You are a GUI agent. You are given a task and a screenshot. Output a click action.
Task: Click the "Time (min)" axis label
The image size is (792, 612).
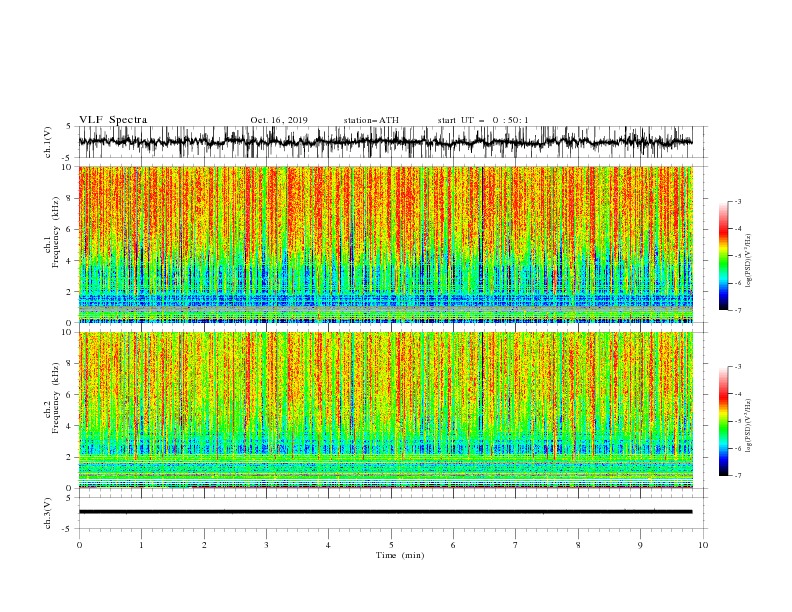[x=400, y=555]
